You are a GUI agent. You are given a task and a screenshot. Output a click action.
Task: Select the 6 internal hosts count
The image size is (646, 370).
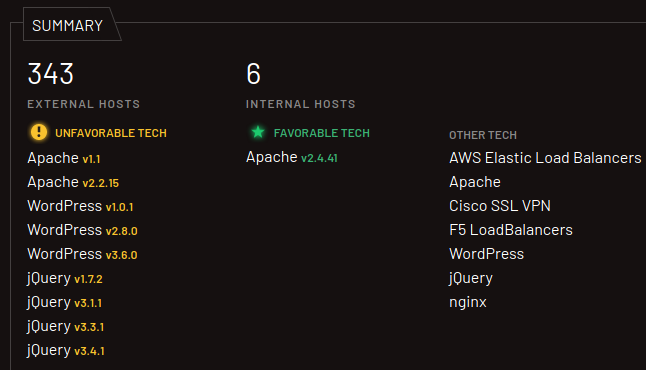coord(253,74)
